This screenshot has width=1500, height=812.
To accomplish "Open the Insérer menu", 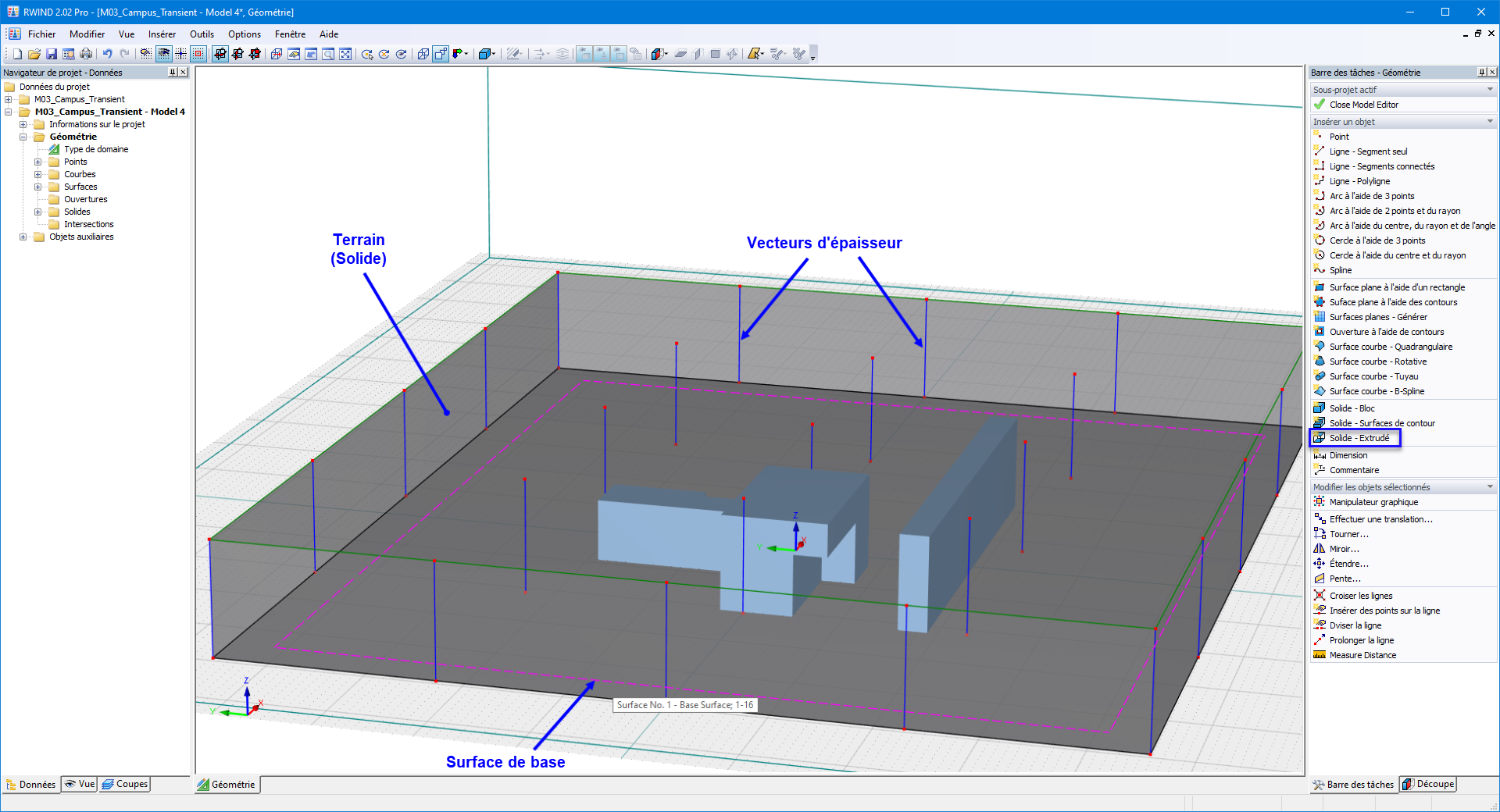I will tap(162, 34).
